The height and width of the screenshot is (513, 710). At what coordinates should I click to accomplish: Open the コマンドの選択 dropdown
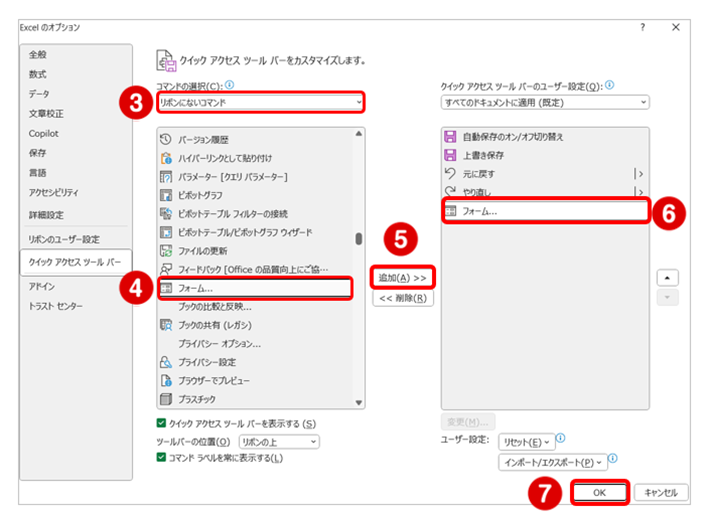click(261, 102)
